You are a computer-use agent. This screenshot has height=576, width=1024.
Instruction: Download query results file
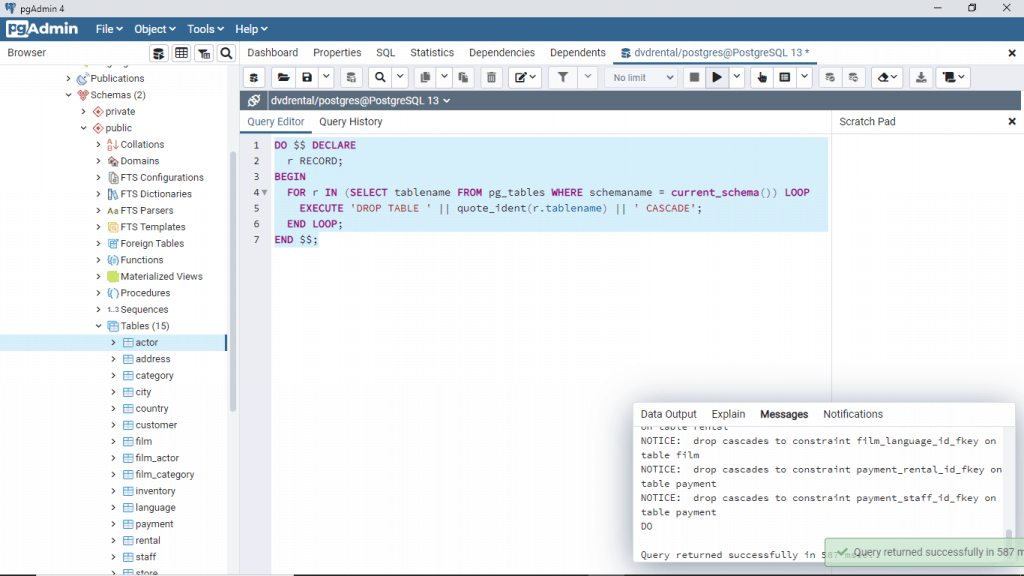[921, 78]
